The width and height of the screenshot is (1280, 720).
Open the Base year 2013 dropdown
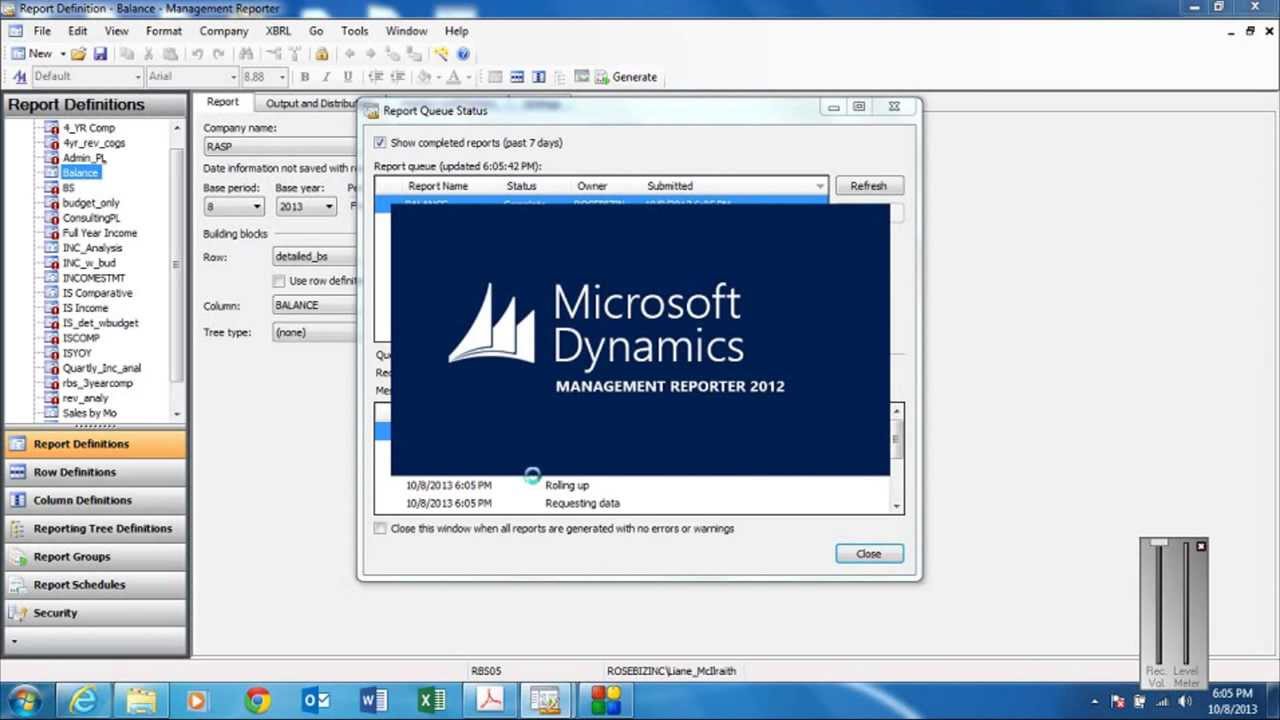(x=329, y=207)
